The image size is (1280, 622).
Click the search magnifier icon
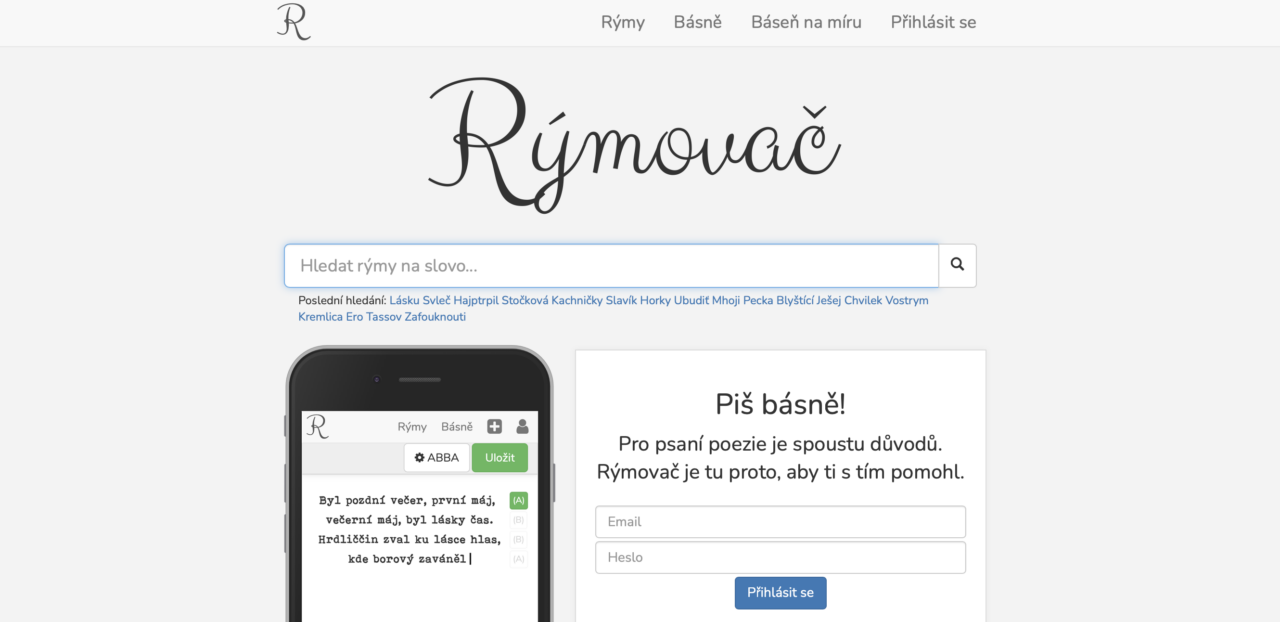[956, 265]
